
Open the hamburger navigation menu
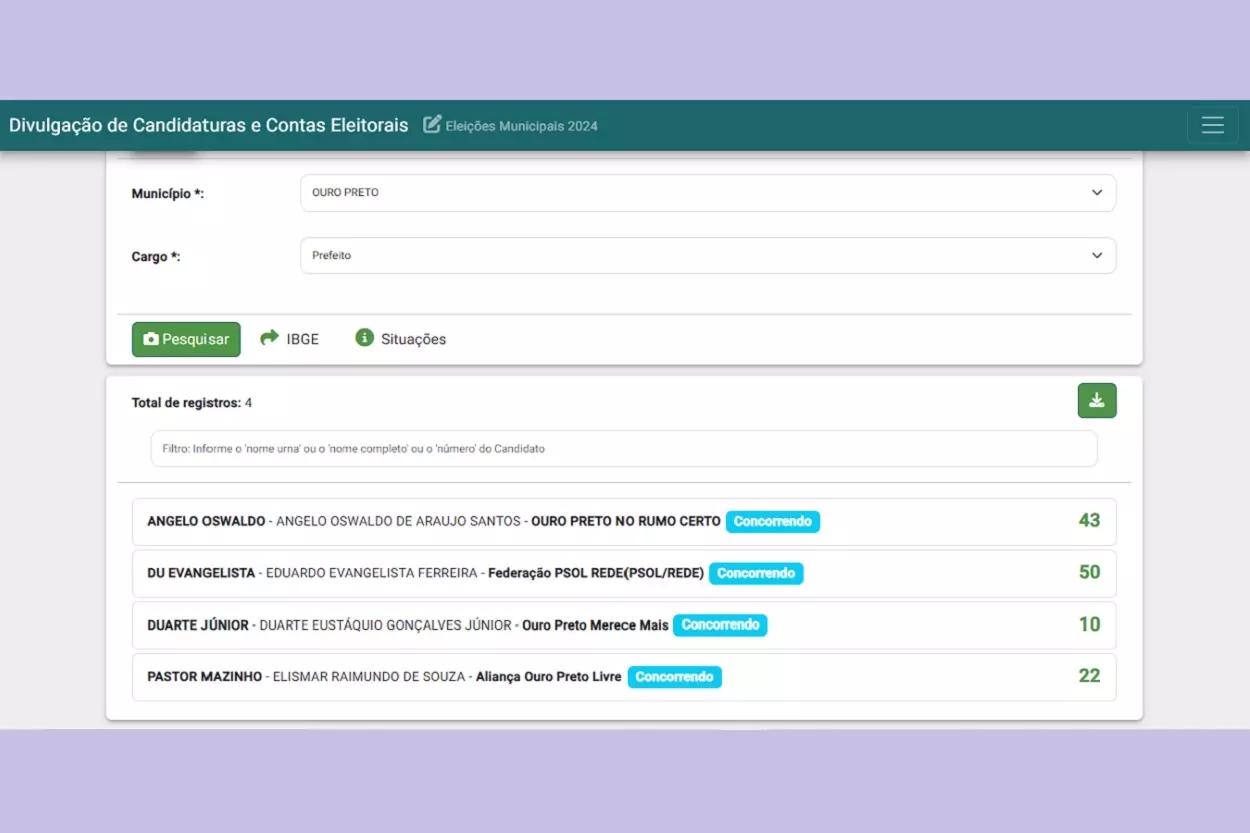coord(1212,125)
